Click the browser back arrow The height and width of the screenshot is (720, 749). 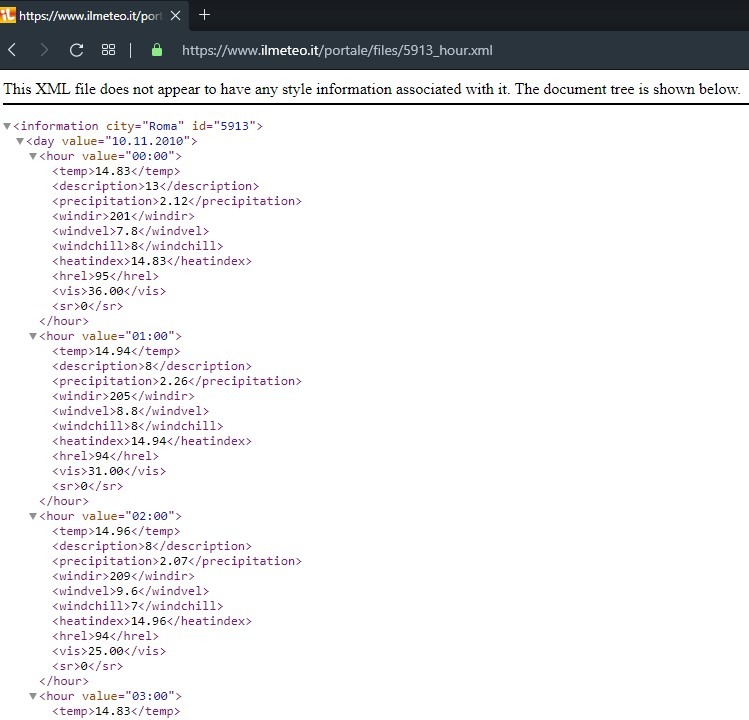tap(12, 50)
